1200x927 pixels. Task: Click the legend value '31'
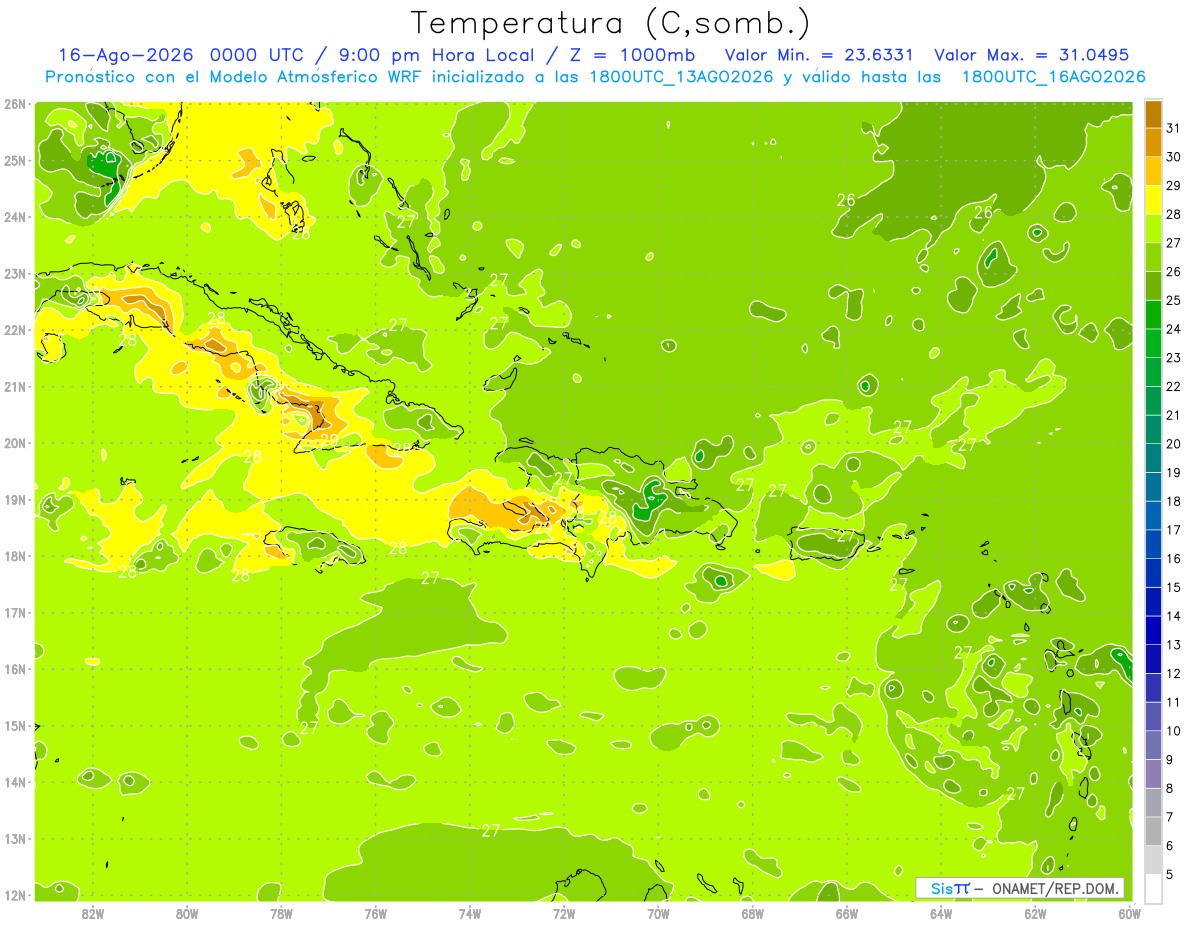click(1174, 128)
